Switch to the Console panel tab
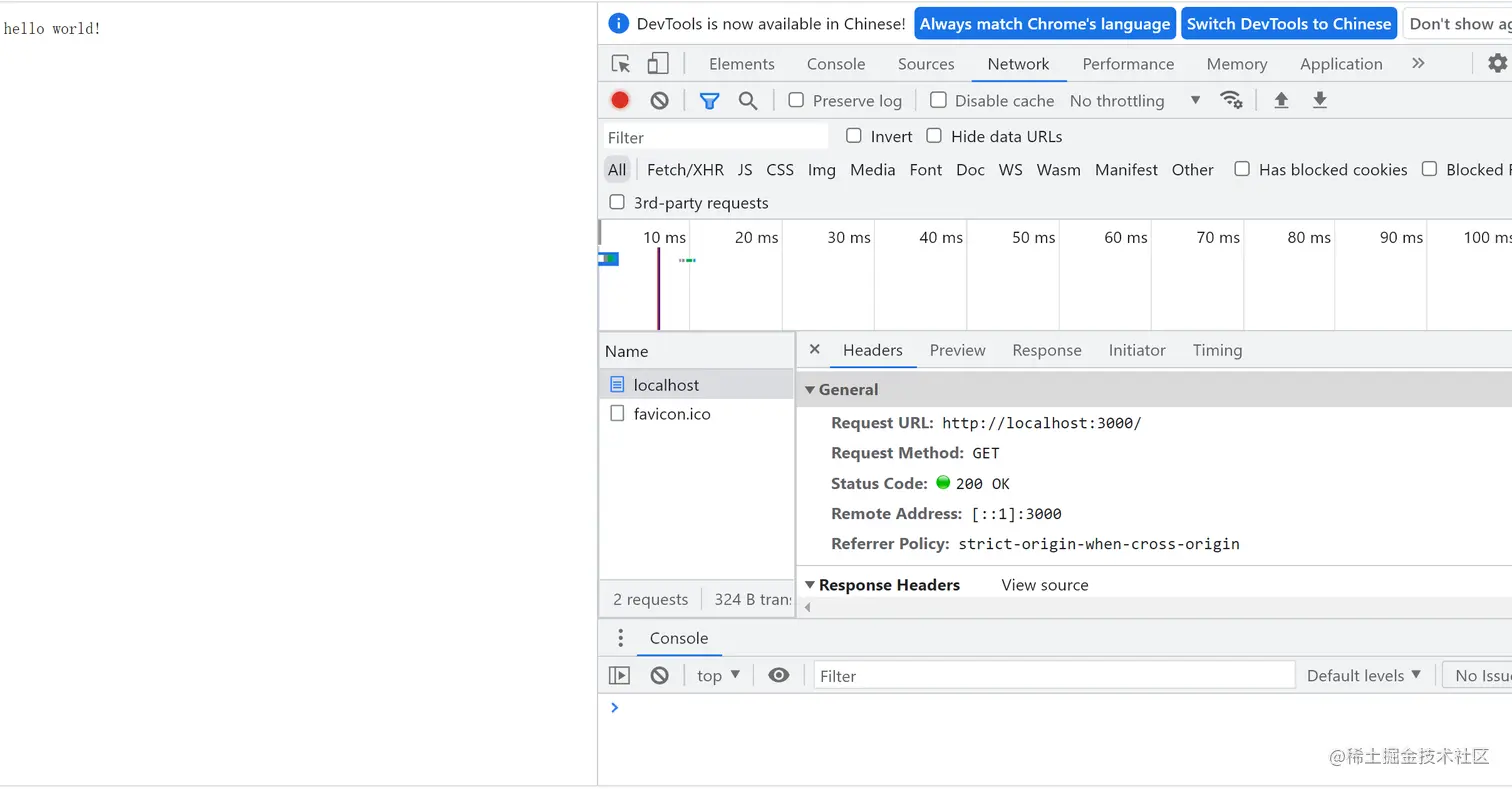The width and height of the screenshot is (1512, 789). (x=836, y=64)
